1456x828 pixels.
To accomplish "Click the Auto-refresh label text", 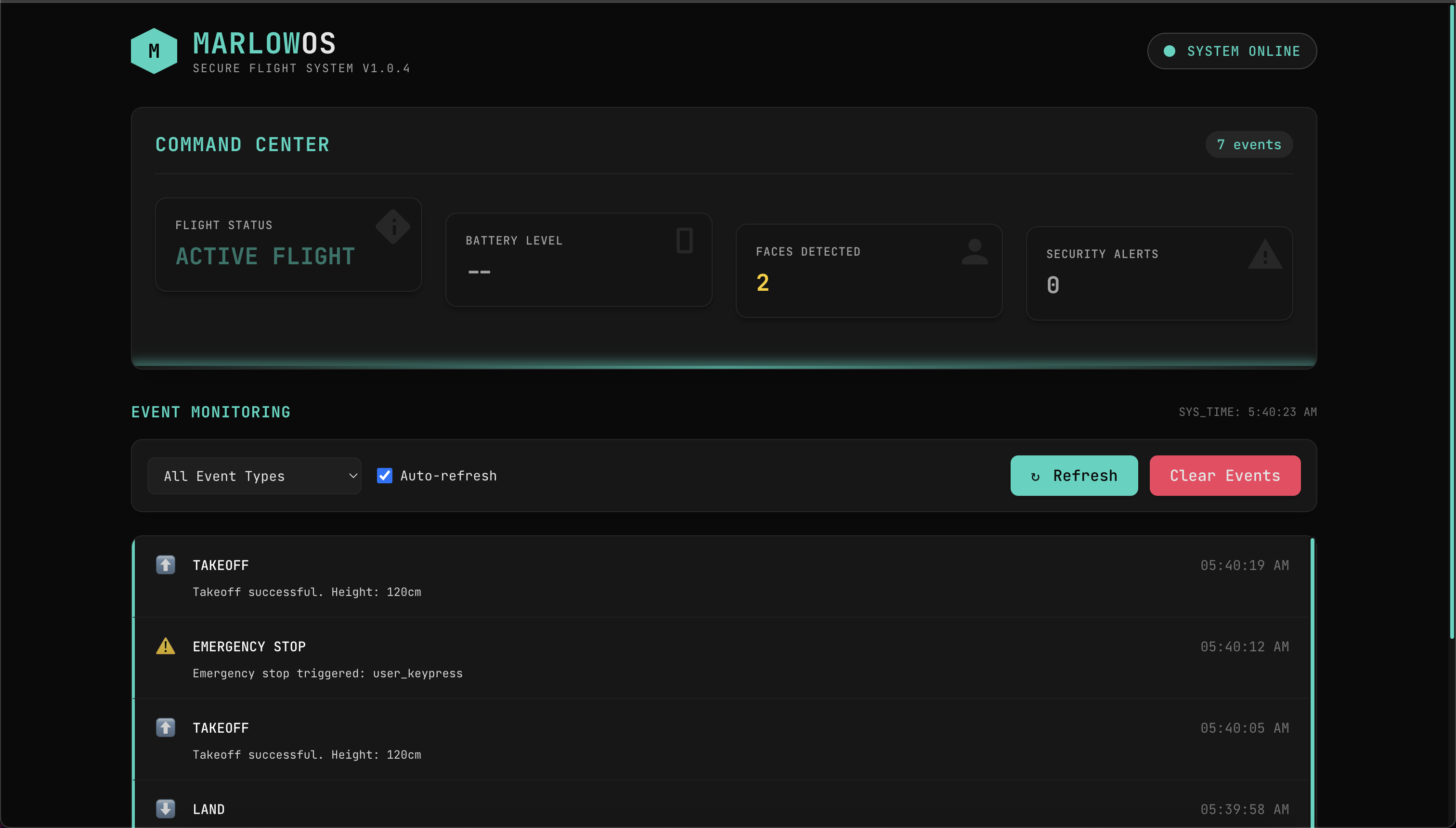I will point(448,476).
